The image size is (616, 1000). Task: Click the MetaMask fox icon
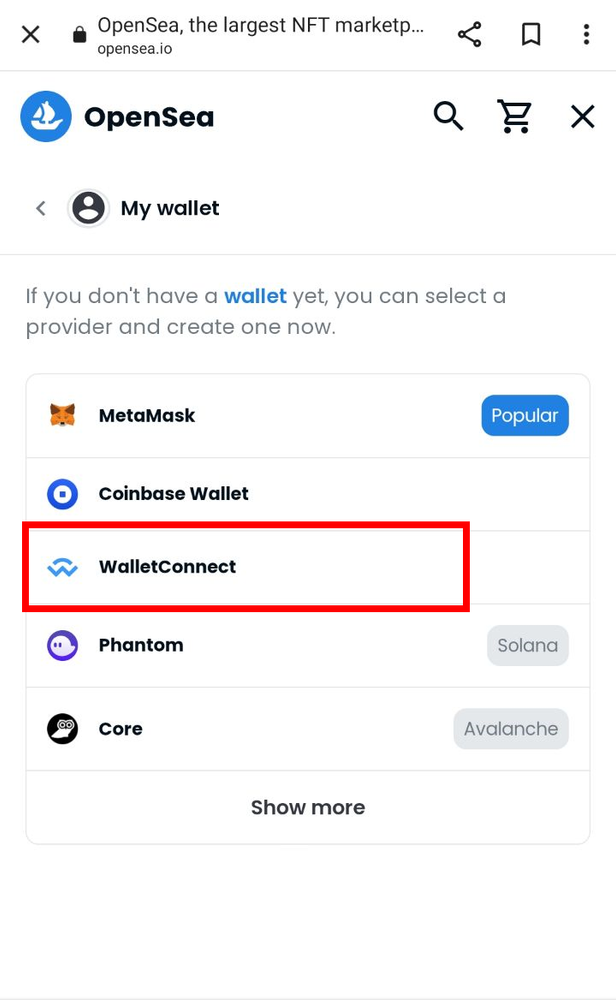click(x=62, y=415)
